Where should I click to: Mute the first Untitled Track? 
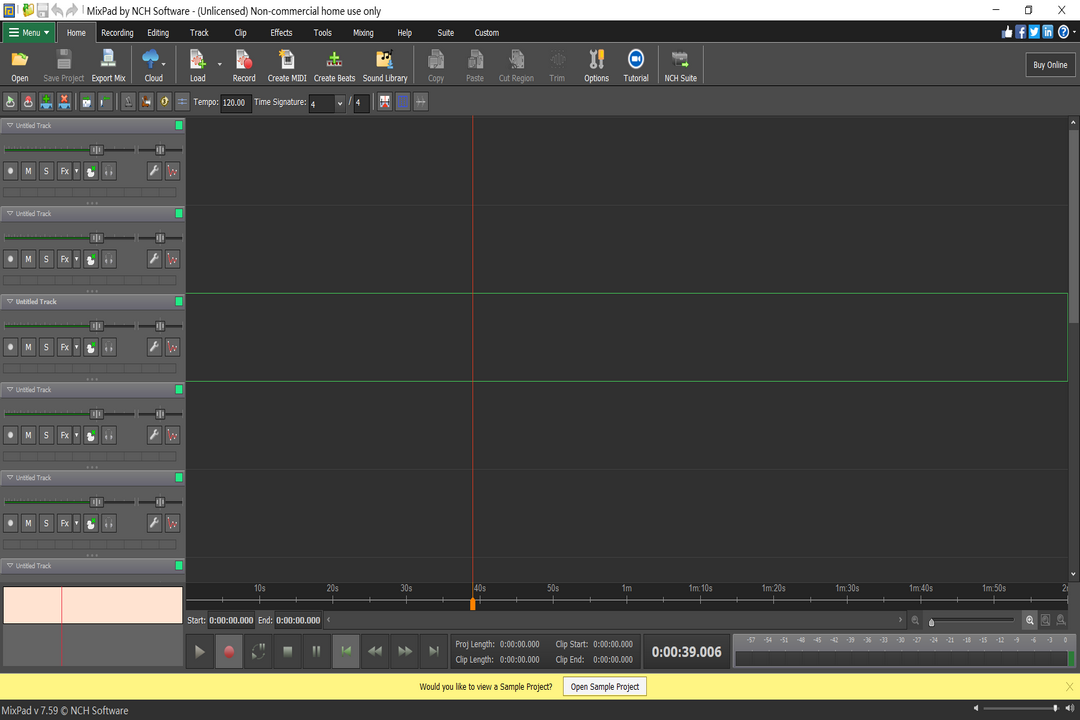27,170
